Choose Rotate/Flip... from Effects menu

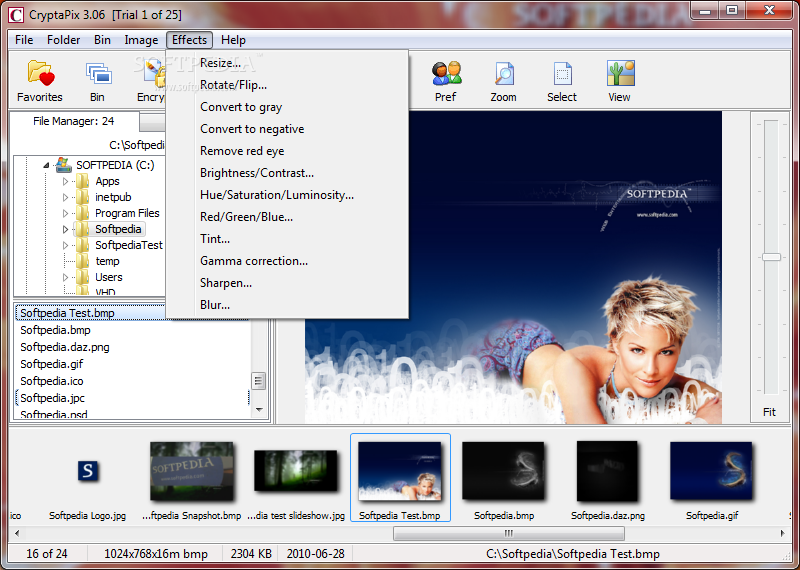click(x=287, y=85)
